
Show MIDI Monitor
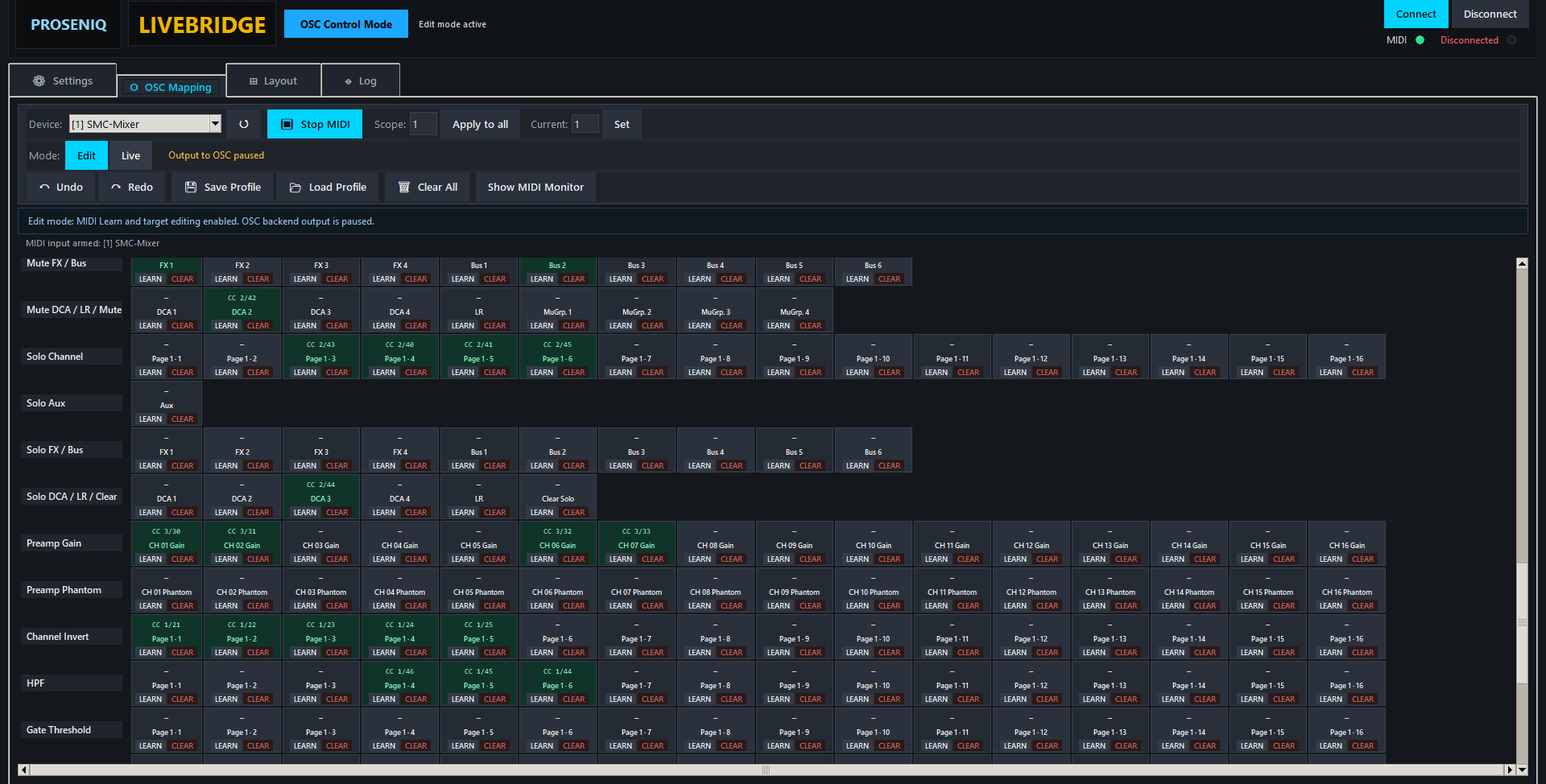pos(535,187)
